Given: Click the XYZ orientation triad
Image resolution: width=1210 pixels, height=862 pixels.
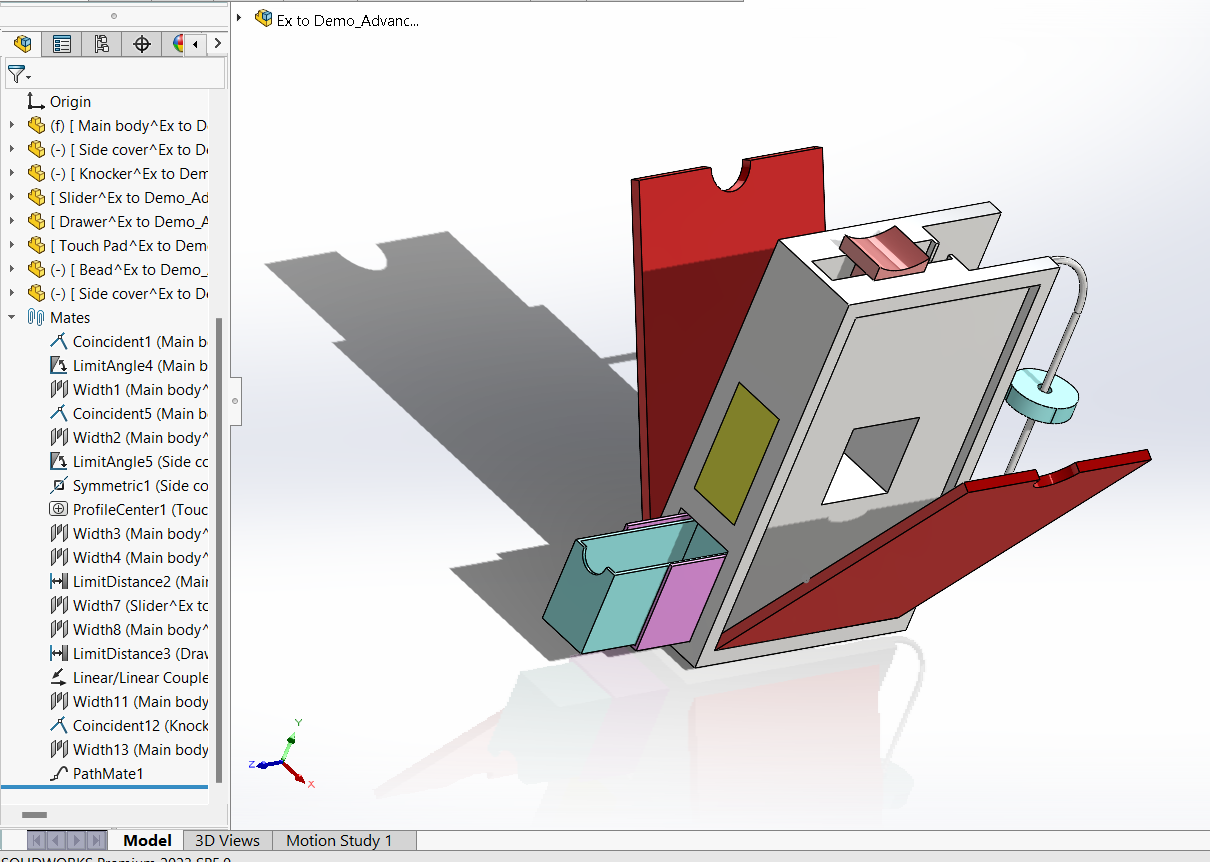Looking at the screenshot, I should [x=283, y=753].
